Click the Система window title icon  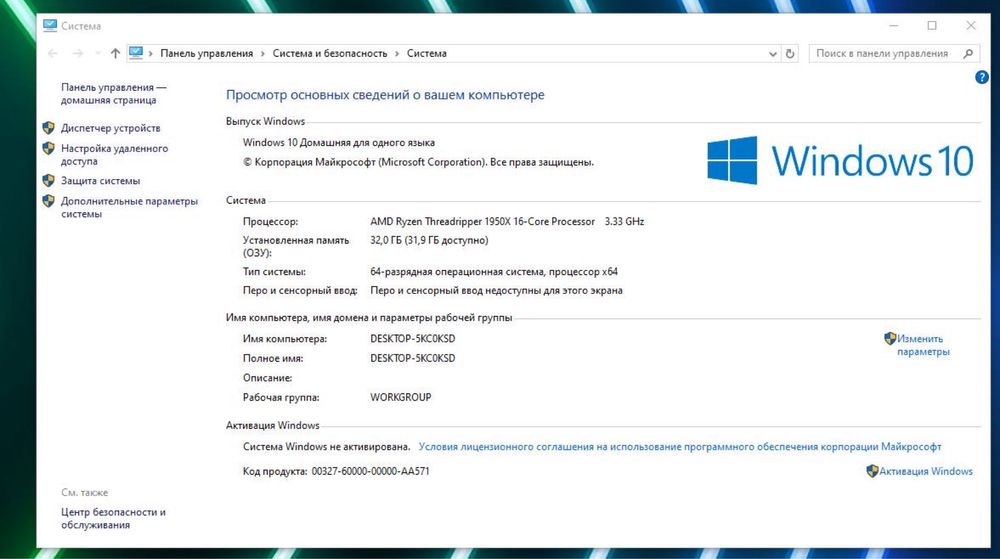click(x=50, y=25)
